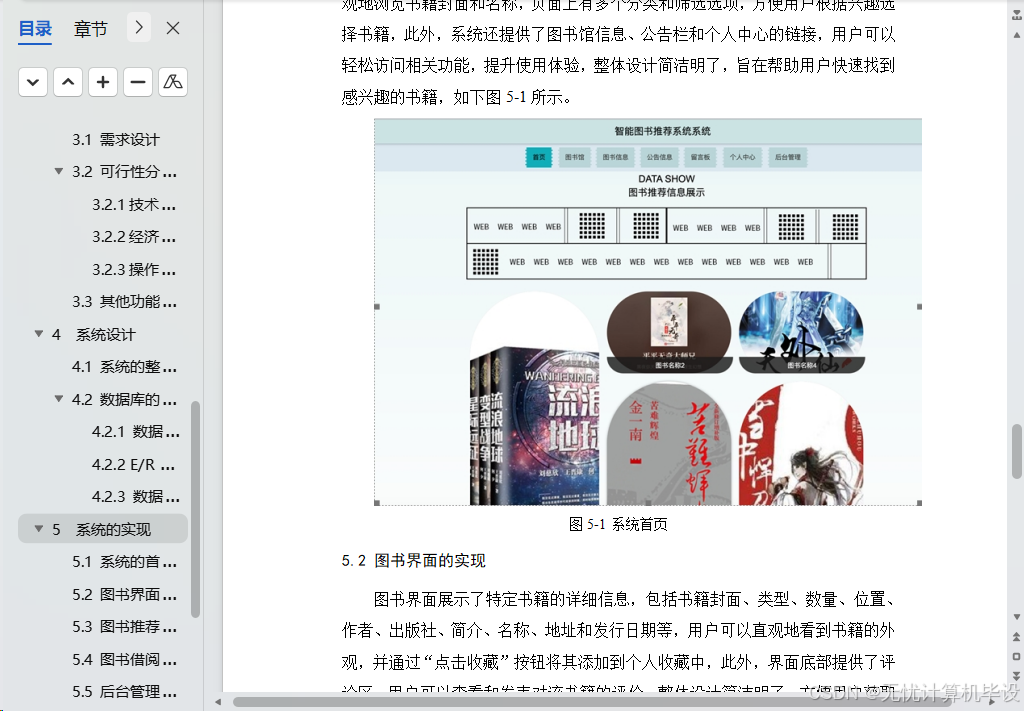Click 公告信息 in embedded screenshot nav

pos(659,157)
